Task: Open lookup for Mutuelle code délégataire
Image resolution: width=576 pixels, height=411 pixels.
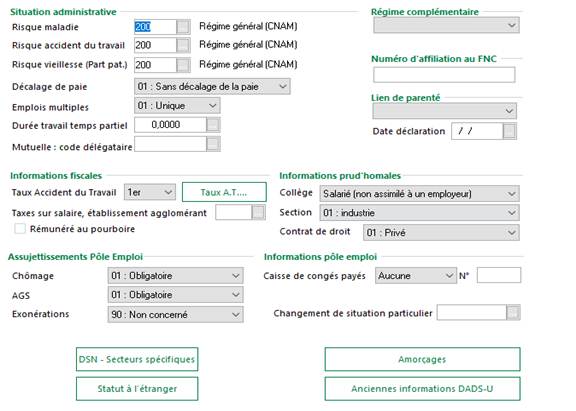Action: pyautogui.click(x=213, y=144)
